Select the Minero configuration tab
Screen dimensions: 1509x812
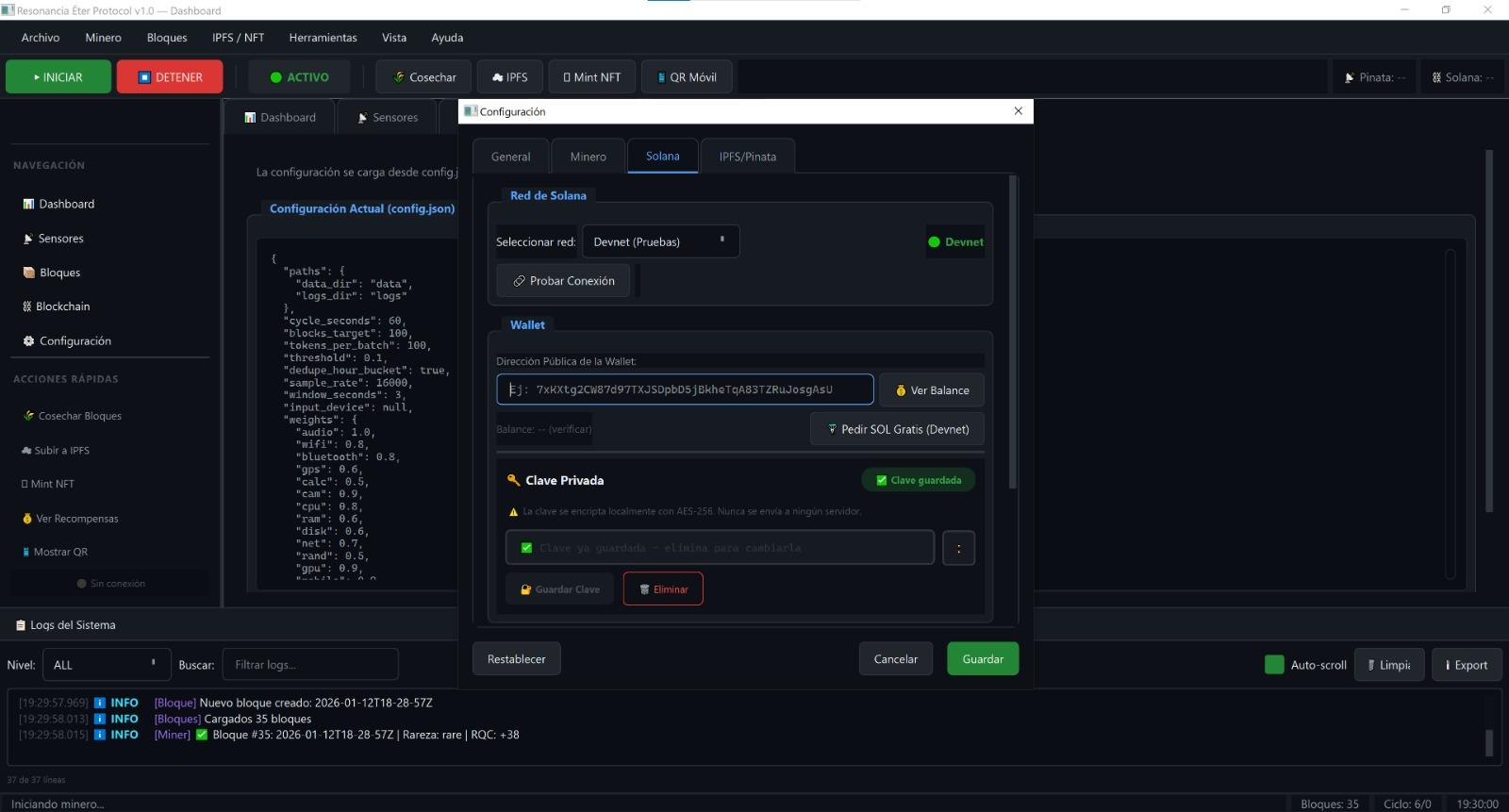tap(588, 157)
